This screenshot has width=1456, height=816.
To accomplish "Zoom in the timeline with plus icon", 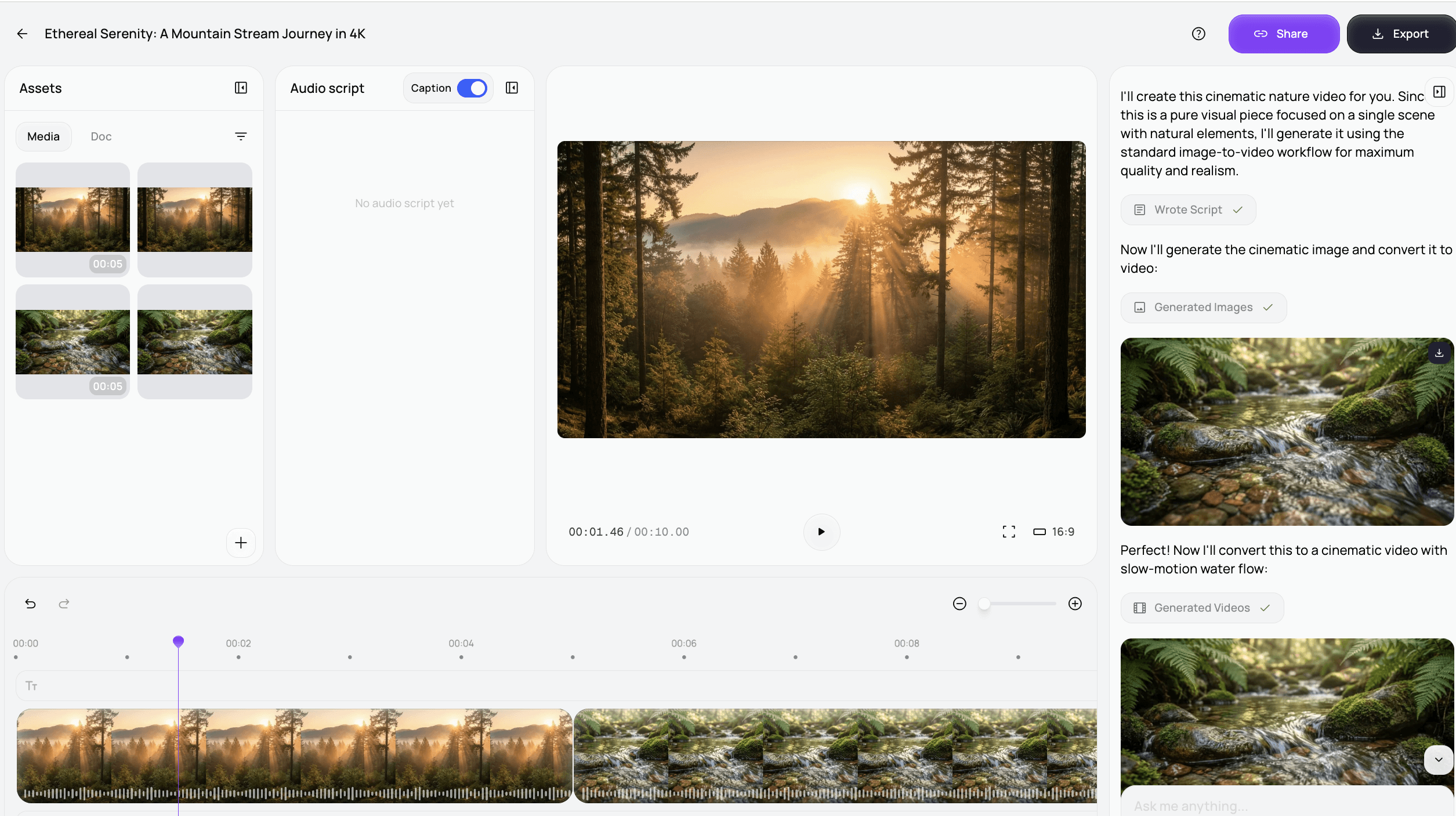I will click(1075, 604).
